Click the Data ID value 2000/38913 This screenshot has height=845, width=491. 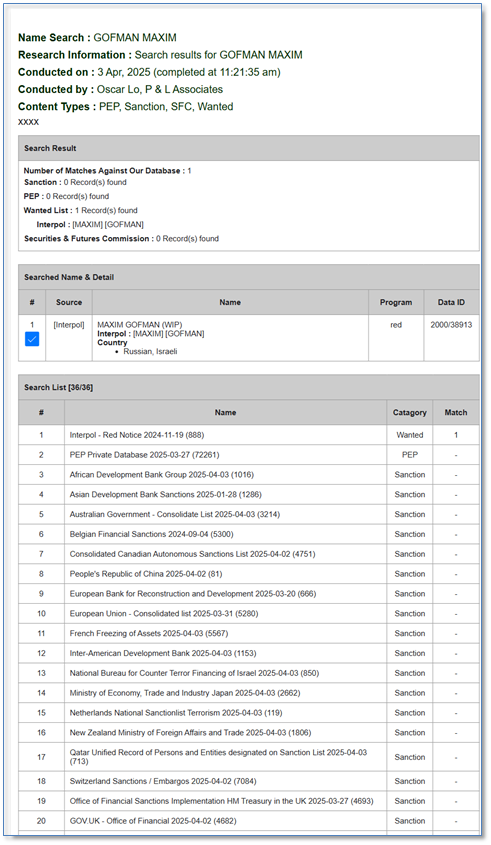451,325
